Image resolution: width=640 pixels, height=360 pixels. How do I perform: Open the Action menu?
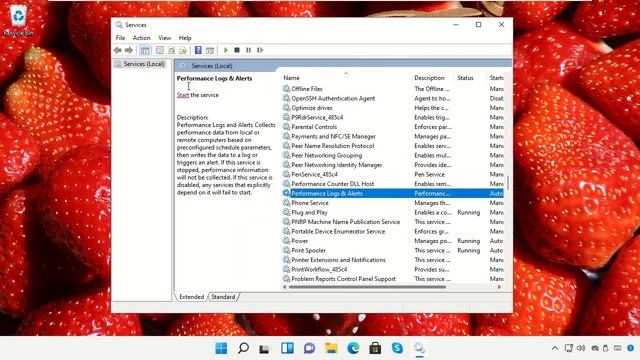coord(142,38)
